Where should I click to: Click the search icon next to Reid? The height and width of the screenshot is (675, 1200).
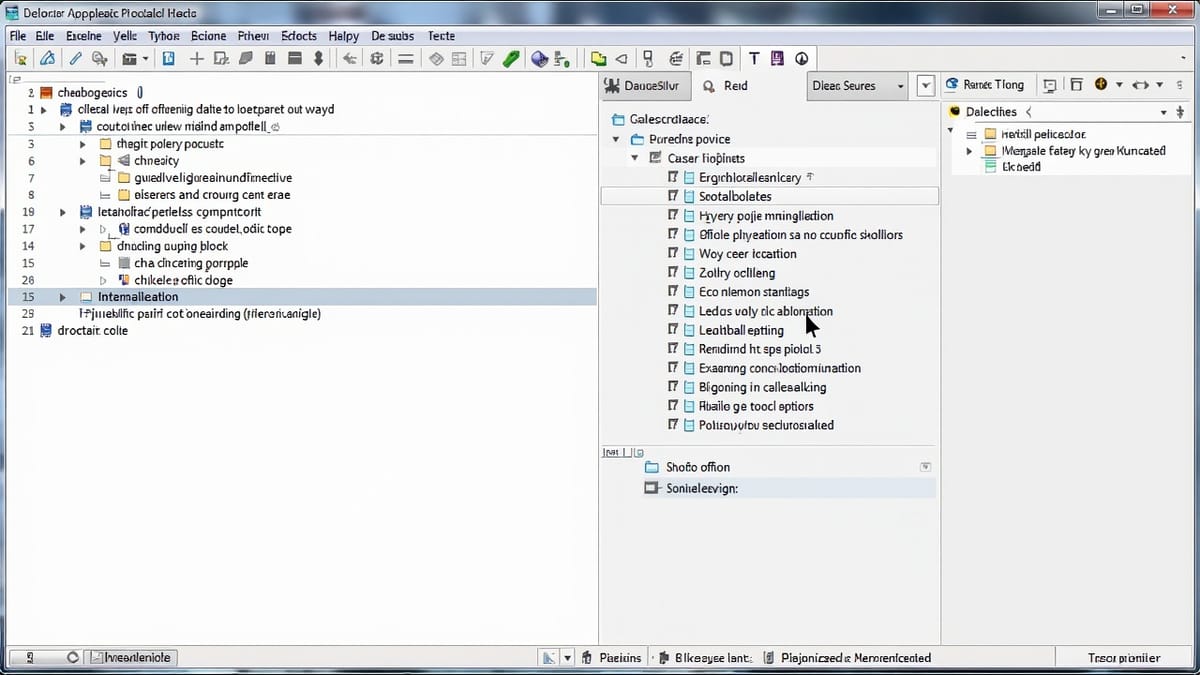(x=709, y=86)
